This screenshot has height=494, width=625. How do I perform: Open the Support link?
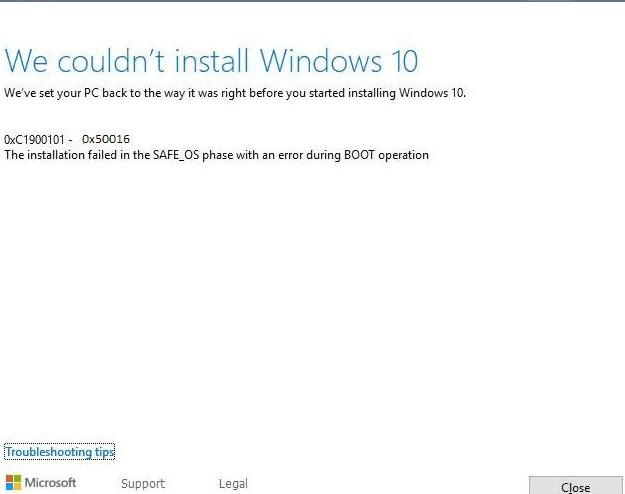tap(142, 484)
